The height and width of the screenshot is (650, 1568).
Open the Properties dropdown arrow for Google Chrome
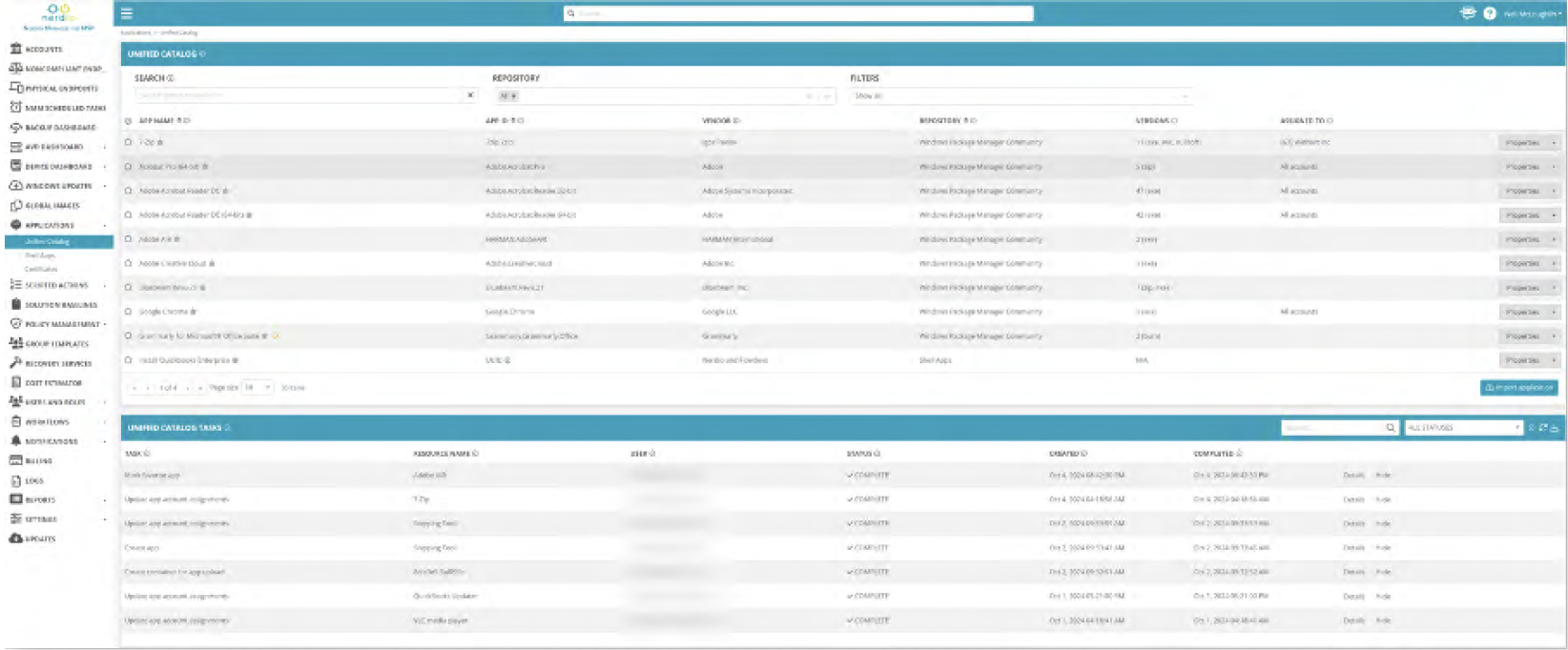pos(1554,312)
